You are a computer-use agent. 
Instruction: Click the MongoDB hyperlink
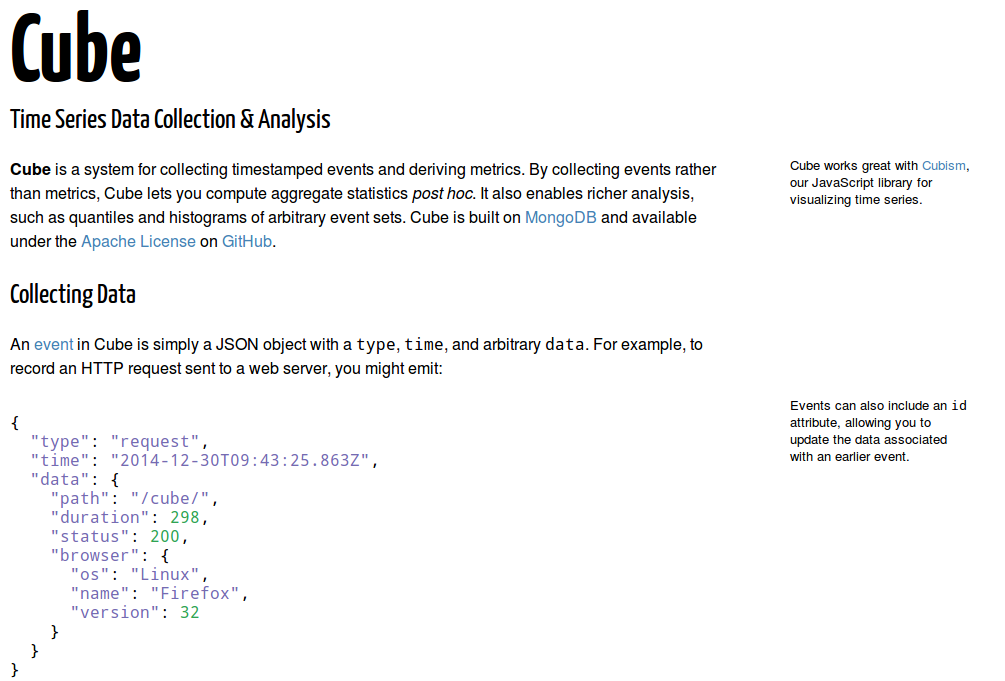[560, 217]
